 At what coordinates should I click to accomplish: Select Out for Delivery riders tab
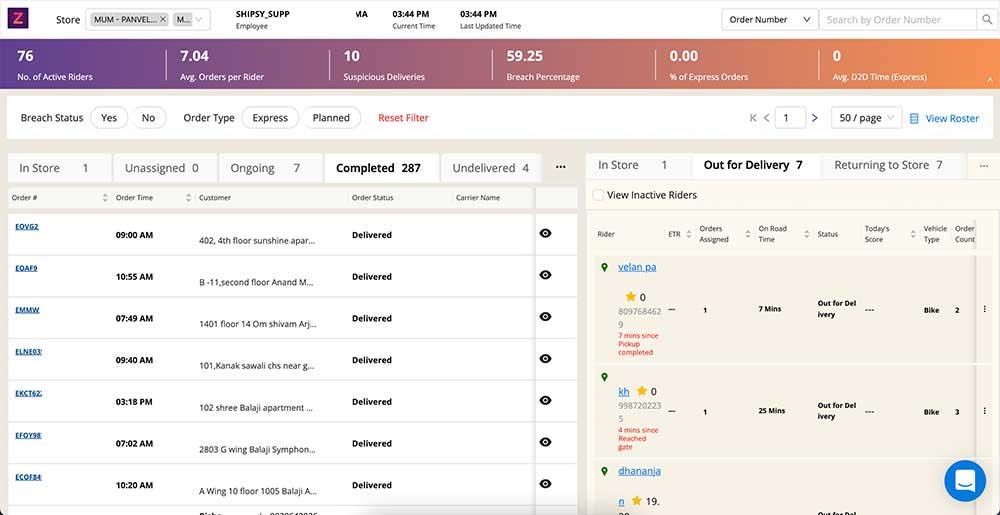(756, 165)
